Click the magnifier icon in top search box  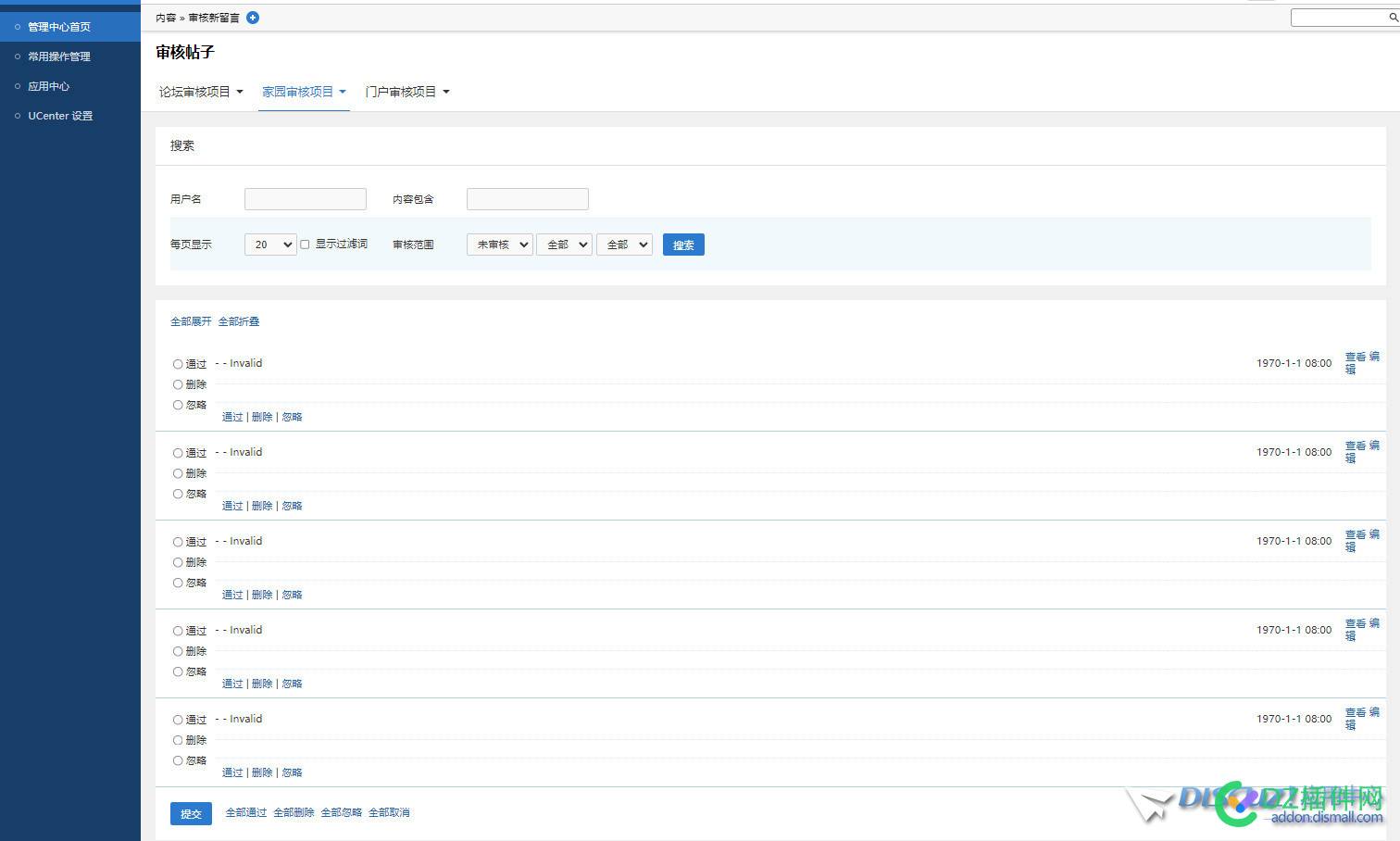point(1393,18)
